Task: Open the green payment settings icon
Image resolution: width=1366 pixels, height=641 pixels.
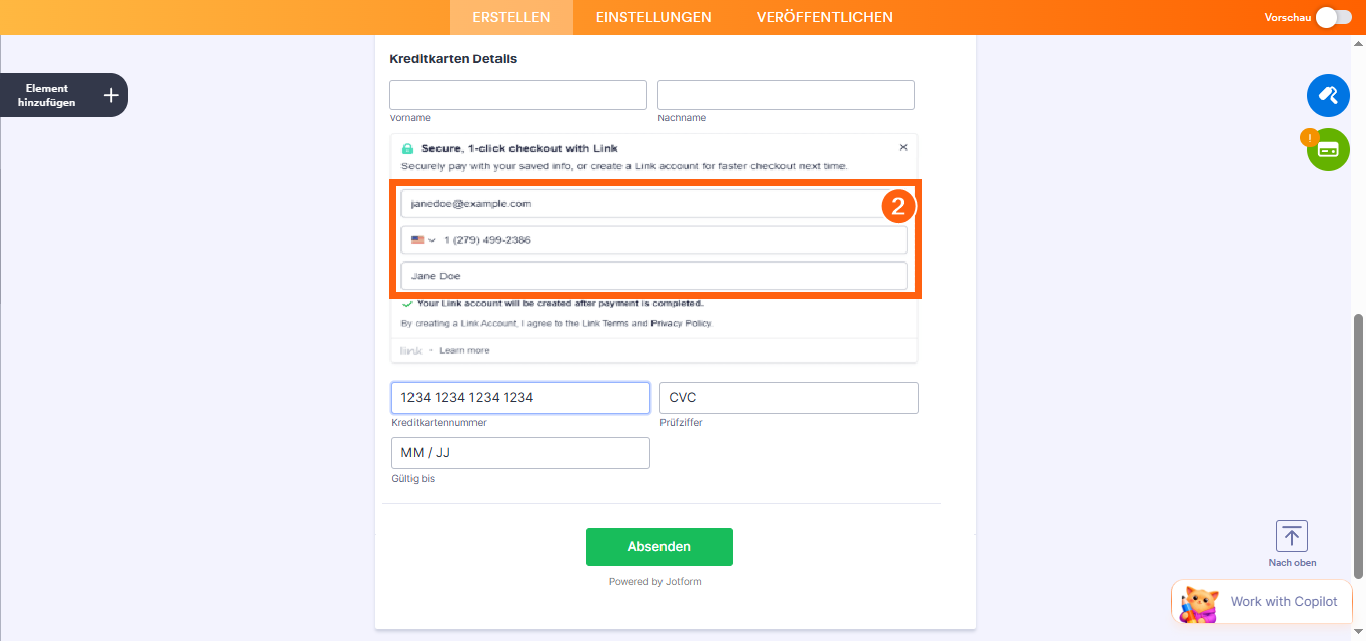Action: pos(1328,149)
